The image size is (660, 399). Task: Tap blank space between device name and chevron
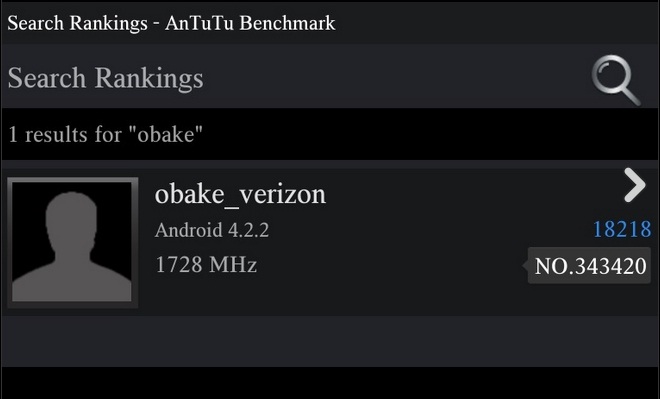point(471,194)
